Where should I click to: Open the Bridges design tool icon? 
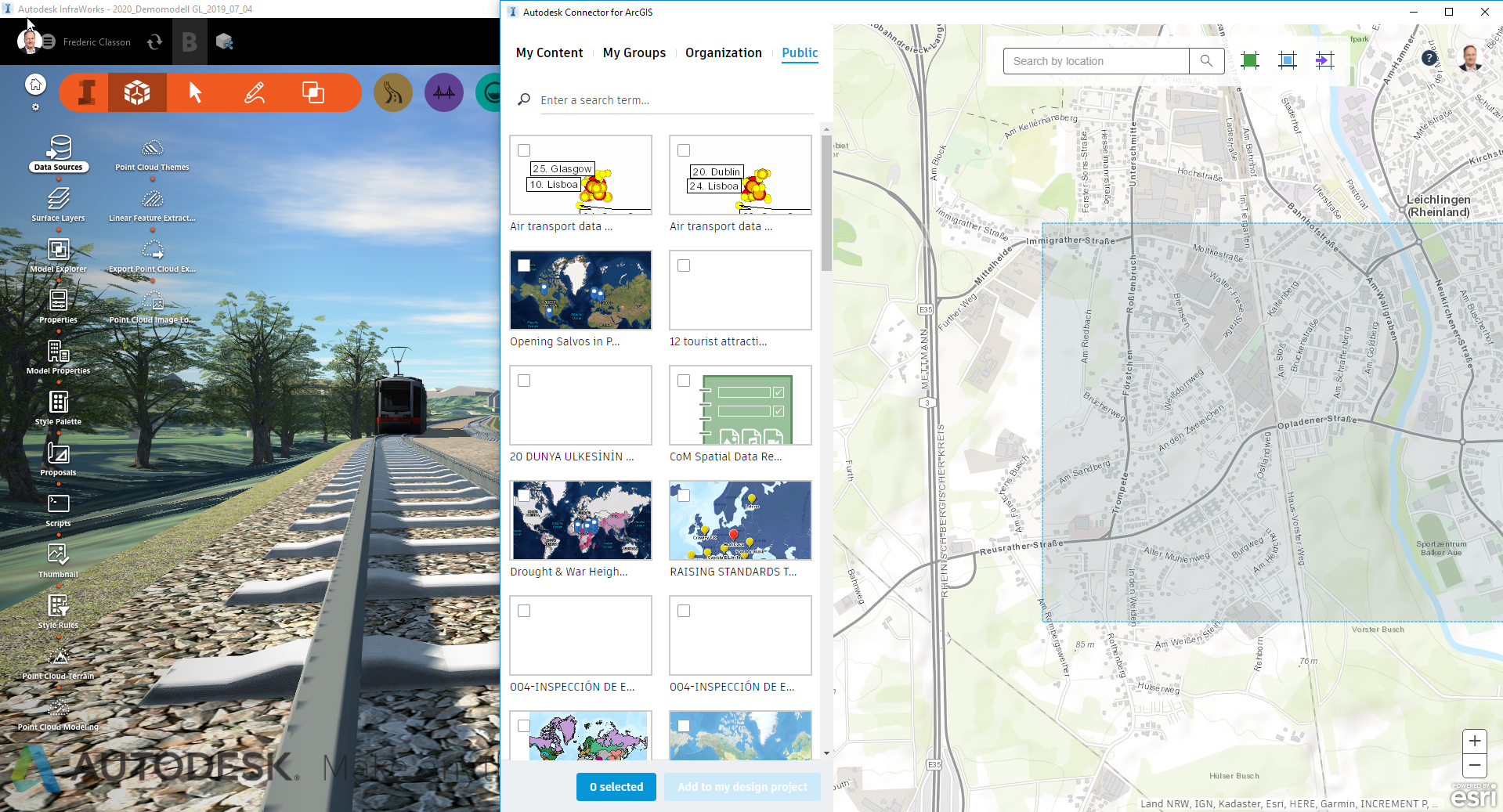[x=443, y=92]
